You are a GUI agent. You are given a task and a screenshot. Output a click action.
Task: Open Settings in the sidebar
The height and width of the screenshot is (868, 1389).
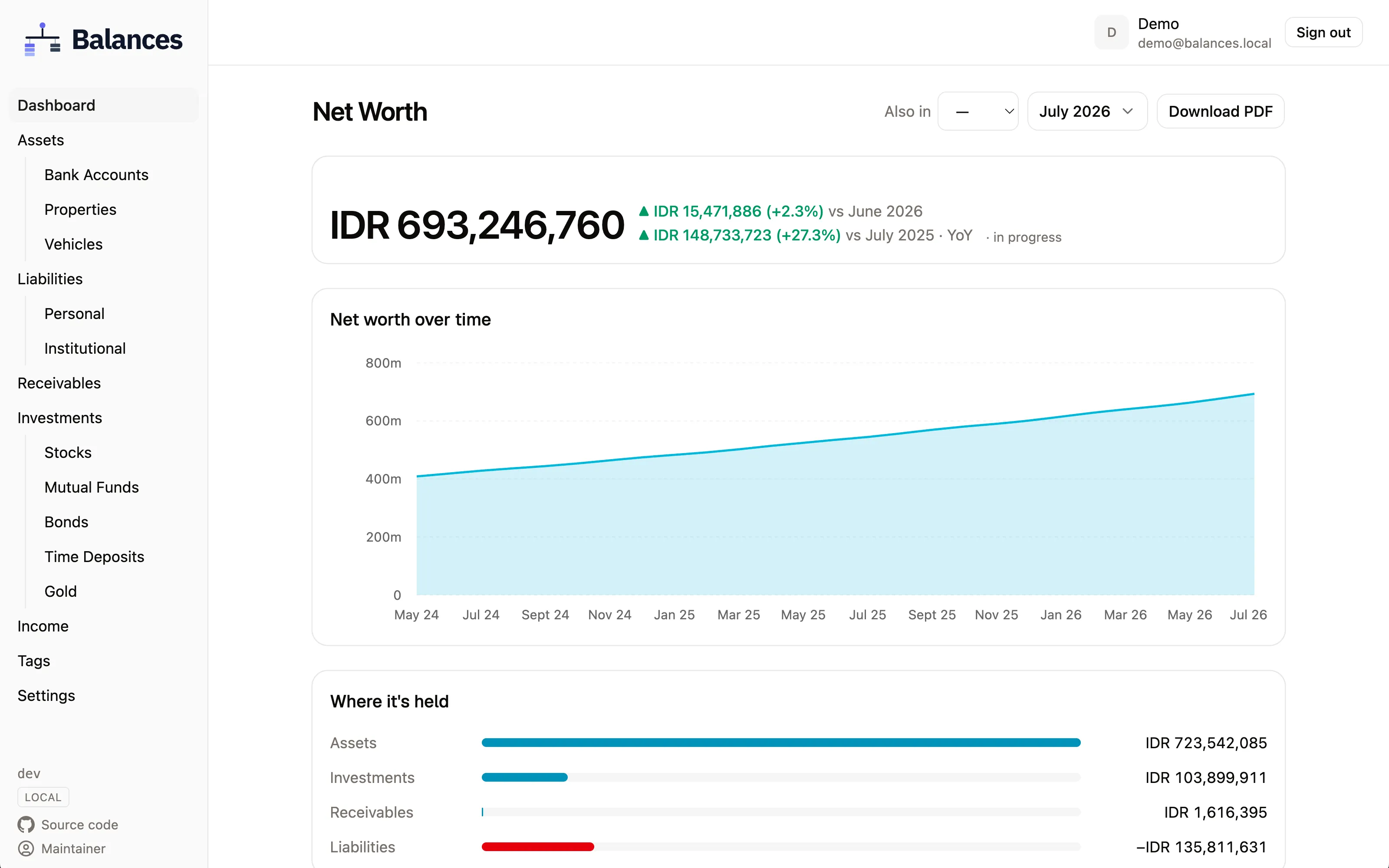pyautogui.click(x=46, y=696)
